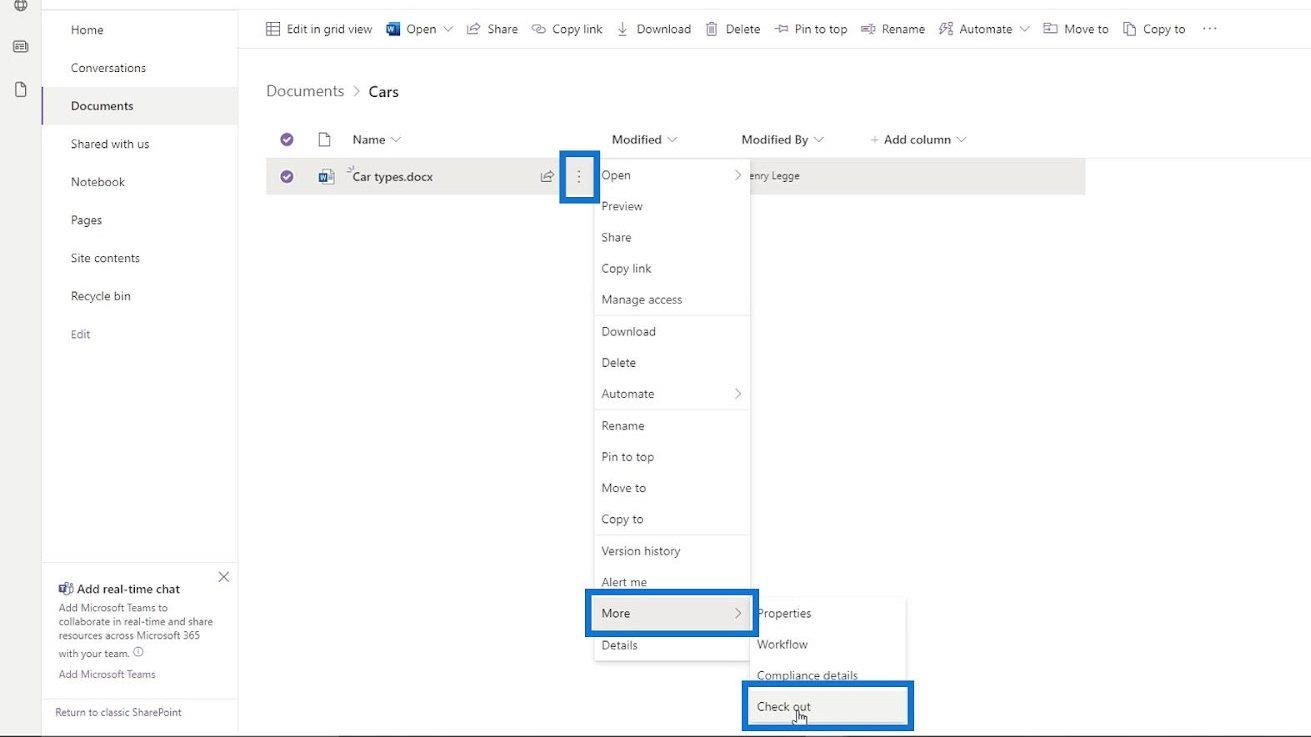Select Version history in context menu
This screenshot has height=737, width=1311.
pos(672,550)
